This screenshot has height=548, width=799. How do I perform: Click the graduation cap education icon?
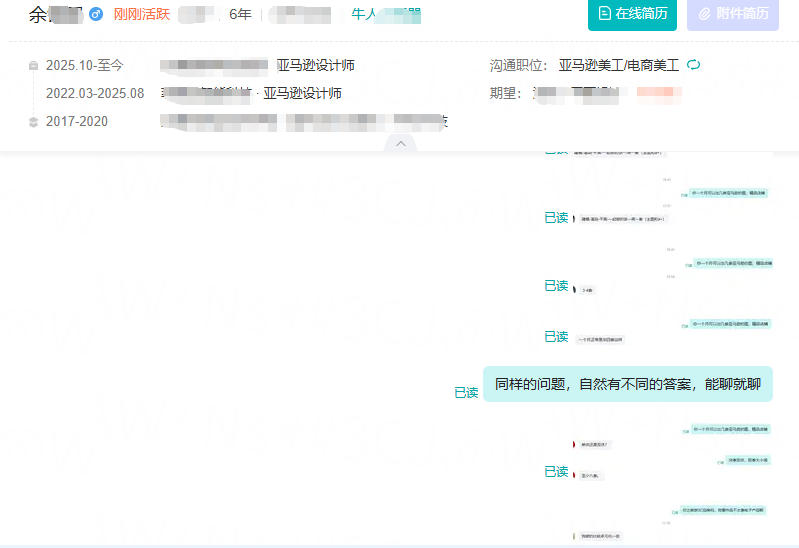tap(33, 122)
